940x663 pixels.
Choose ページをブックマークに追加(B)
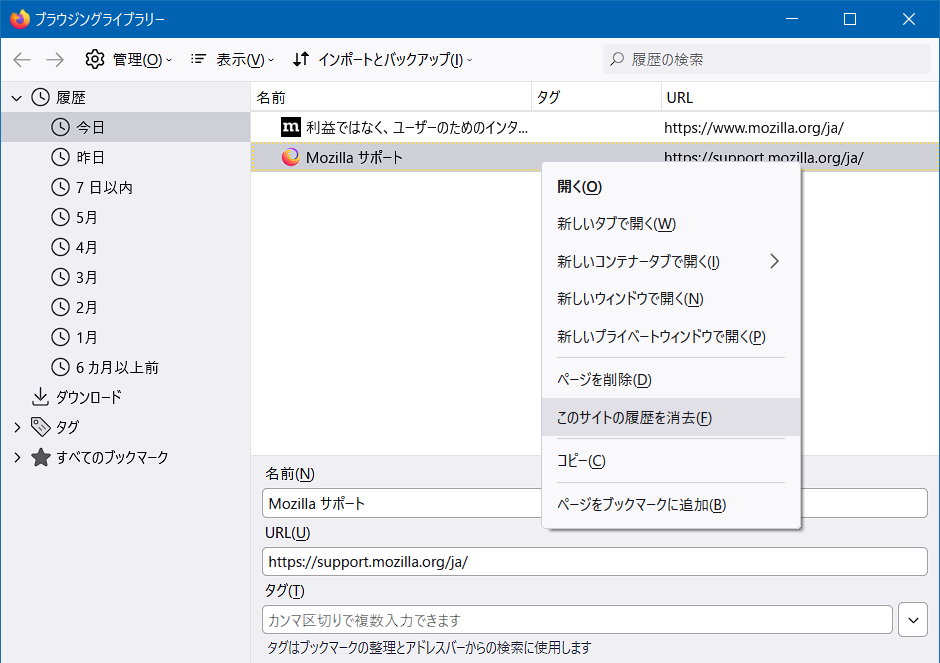pos(671,504)
